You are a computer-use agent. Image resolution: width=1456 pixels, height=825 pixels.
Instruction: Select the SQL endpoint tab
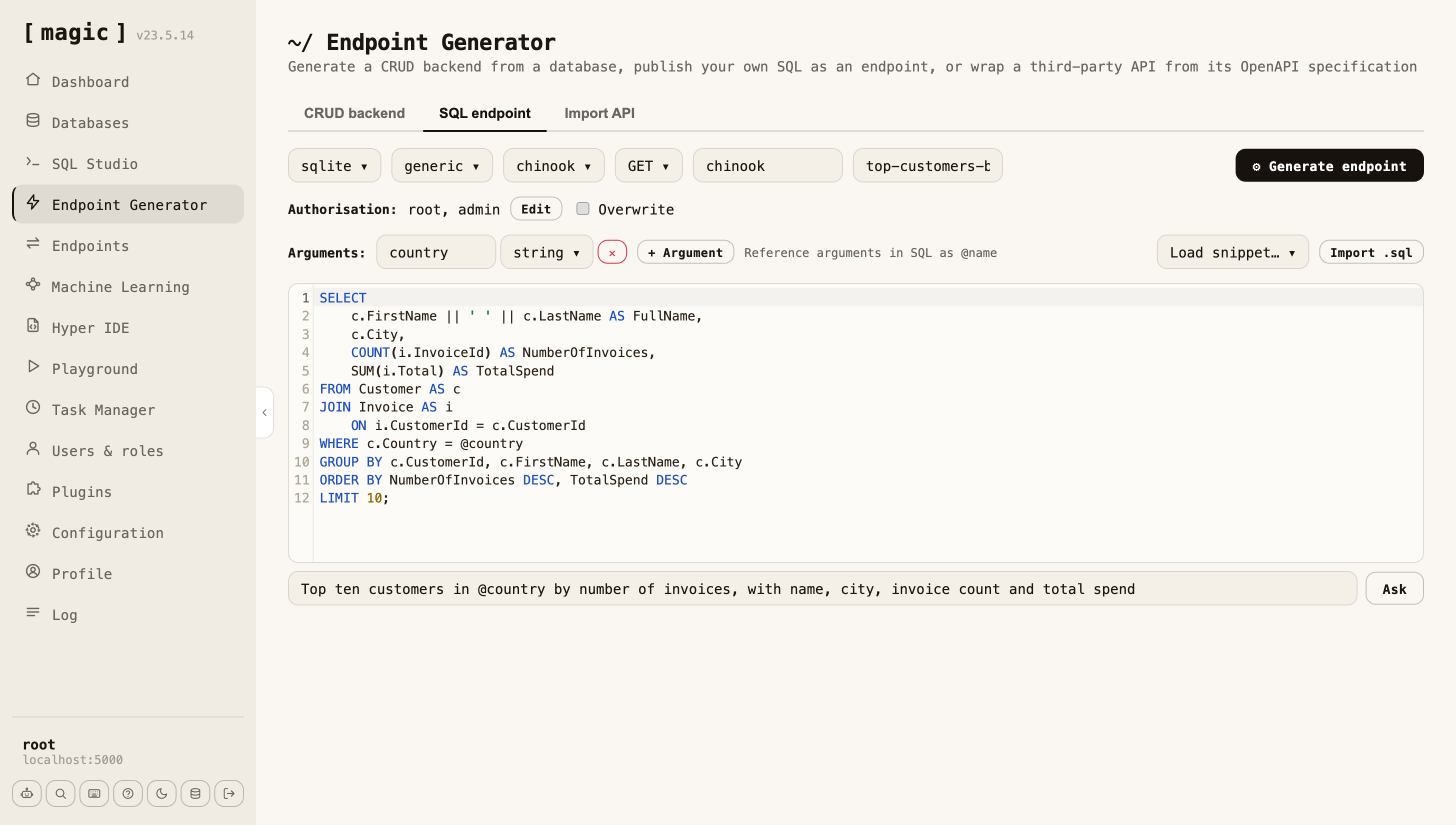[484, 113]
